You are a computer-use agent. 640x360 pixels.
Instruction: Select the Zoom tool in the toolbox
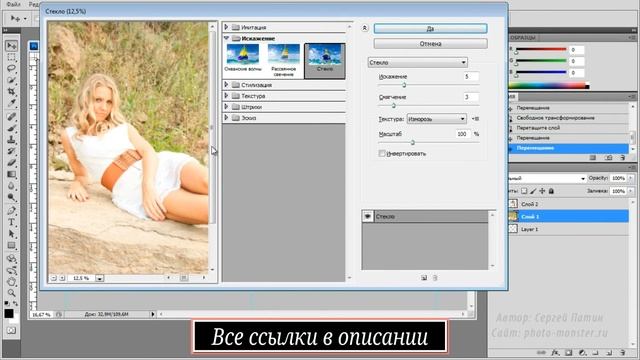click(11, 293)
